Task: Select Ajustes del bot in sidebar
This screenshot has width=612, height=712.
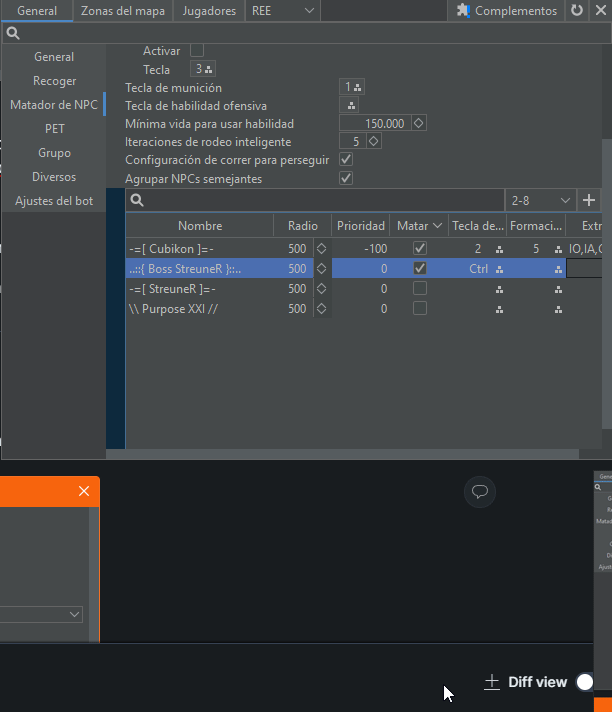Action: tap(54, 201)
